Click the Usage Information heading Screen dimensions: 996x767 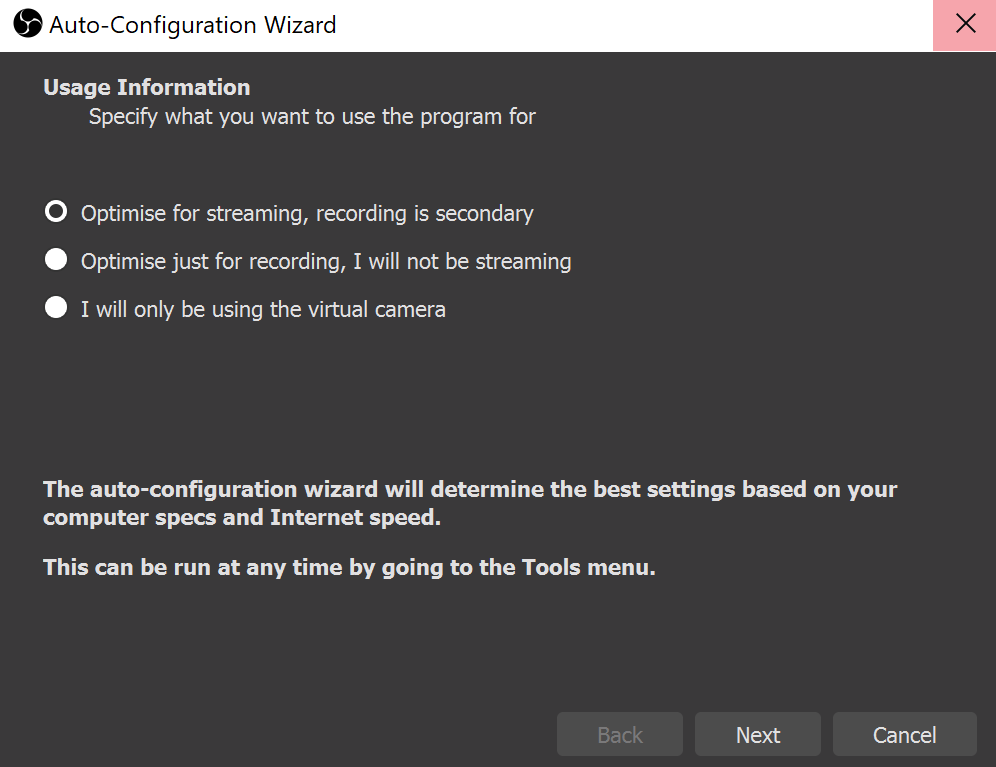pyautogui.click(x=147, y=87)
